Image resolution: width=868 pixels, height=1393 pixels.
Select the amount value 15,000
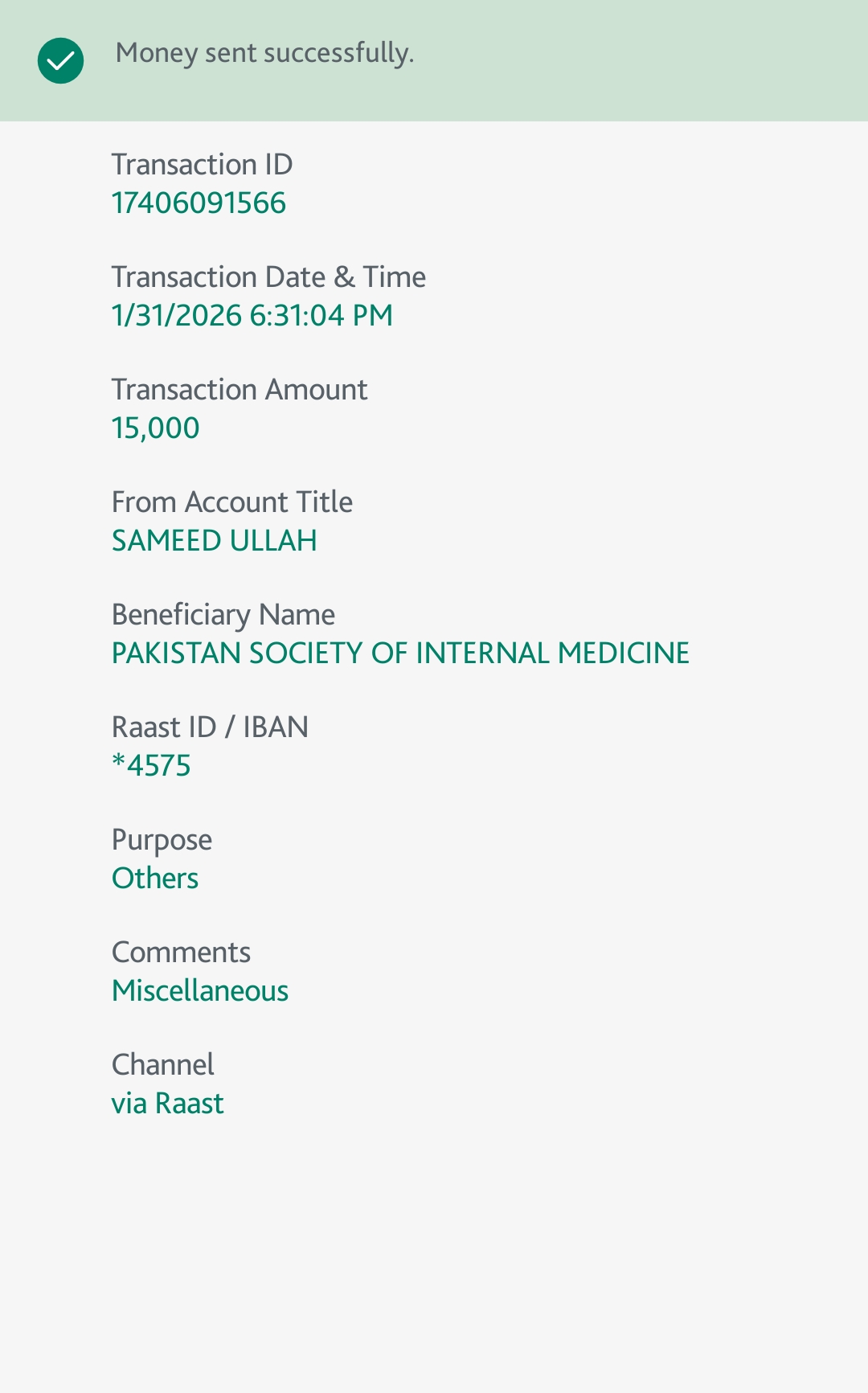pos(155,428)
